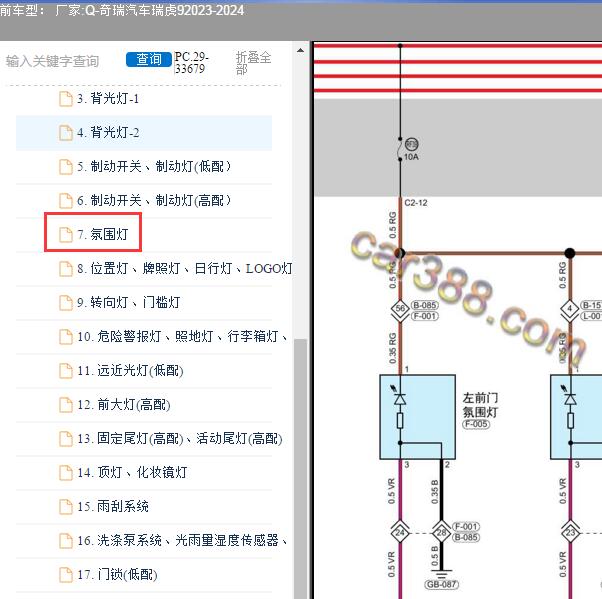Click connector diamond 28 in diagram
This screenshot has width=602, height=599.
point(442,533)
